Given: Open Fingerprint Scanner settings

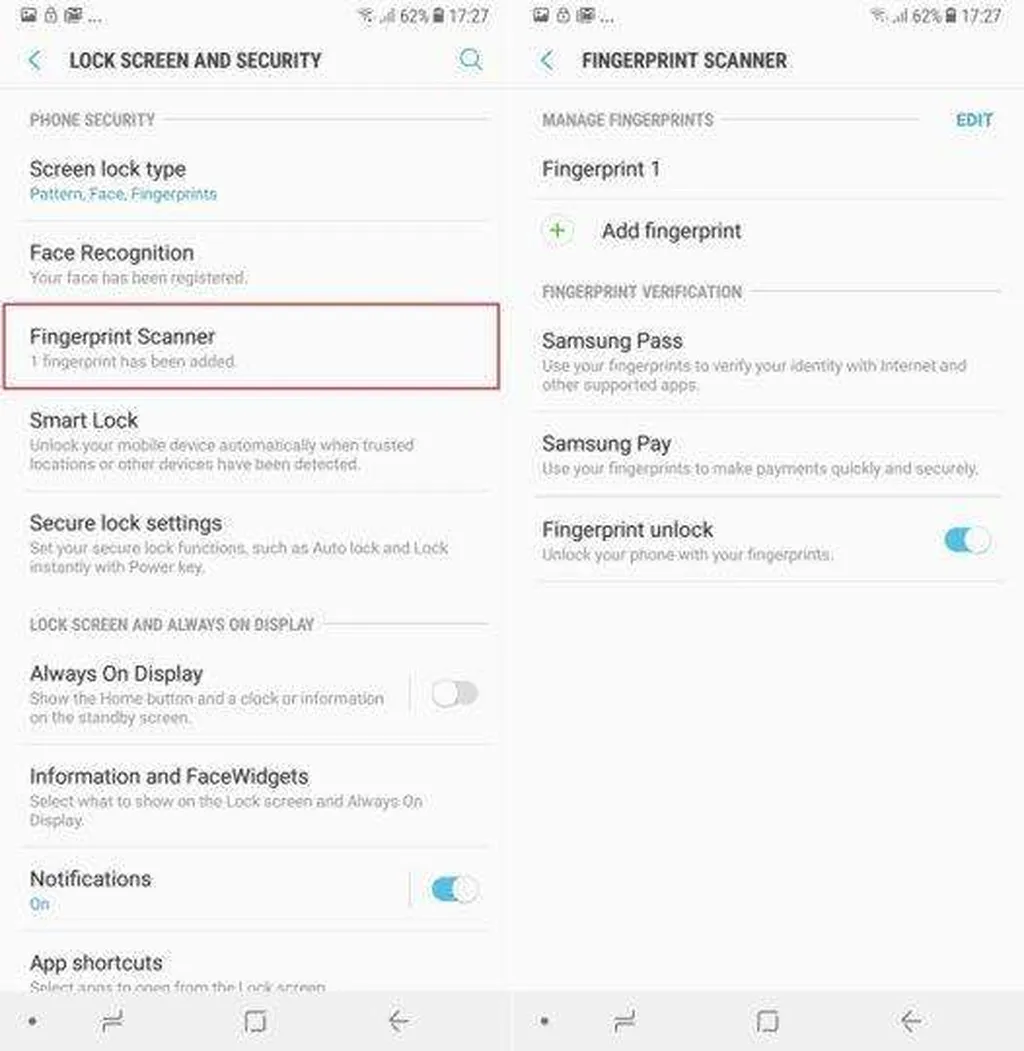Looking at the screenshot, I should [x=251, y=347].
